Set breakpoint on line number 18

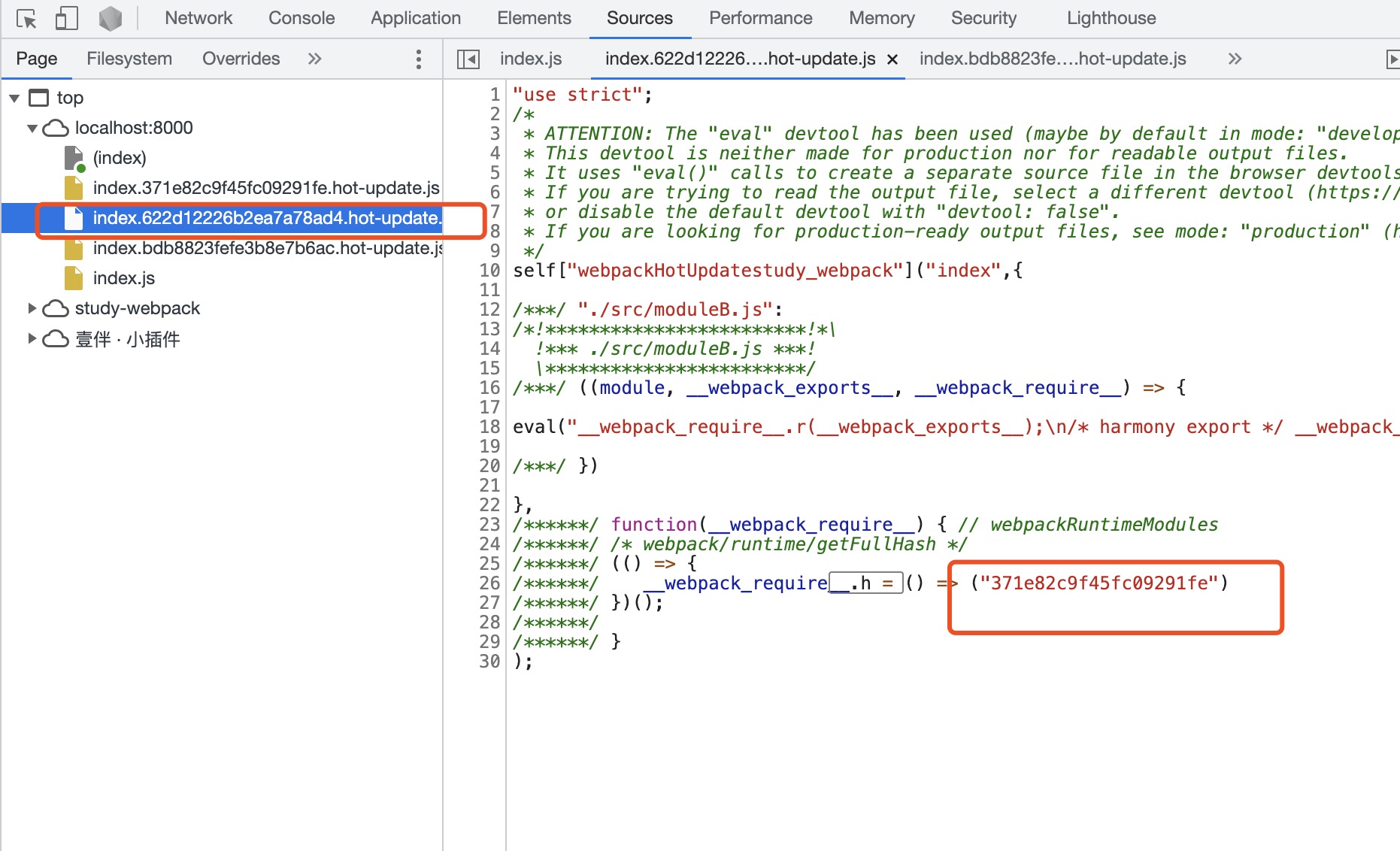[489, 427]
